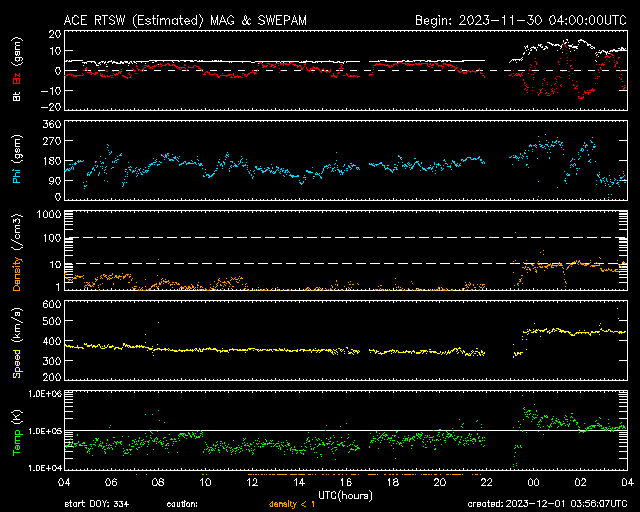
Task: Click the '08' hour tick on time axis
Action: pos(158,482)
